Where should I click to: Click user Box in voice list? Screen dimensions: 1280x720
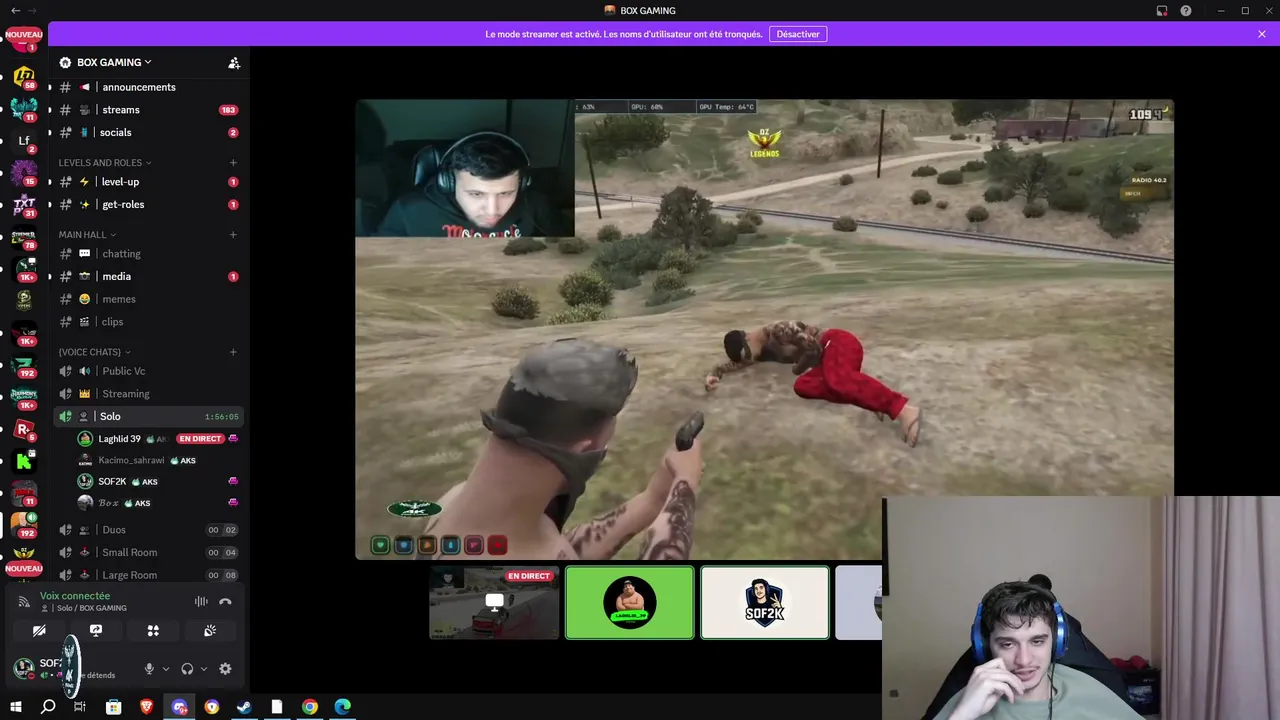click(x=108, y=503)
